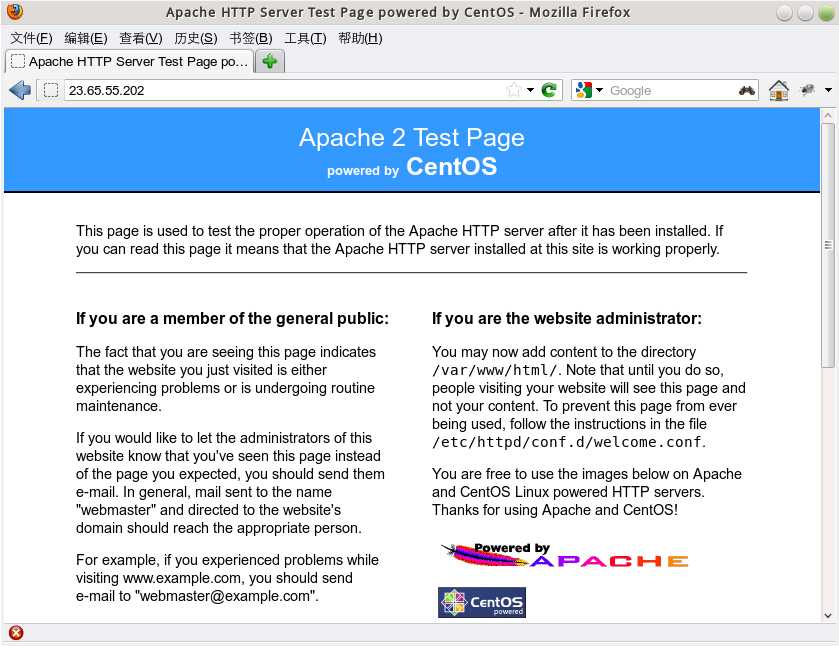Click the "Apache 2 Test Page" heading

411,138
